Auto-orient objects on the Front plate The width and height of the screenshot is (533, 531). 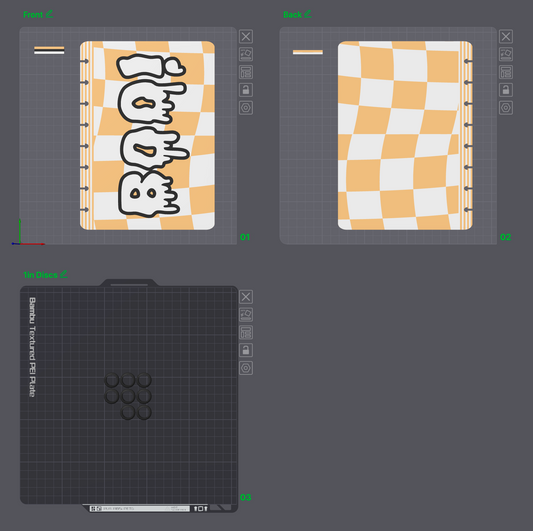(246, 54)
